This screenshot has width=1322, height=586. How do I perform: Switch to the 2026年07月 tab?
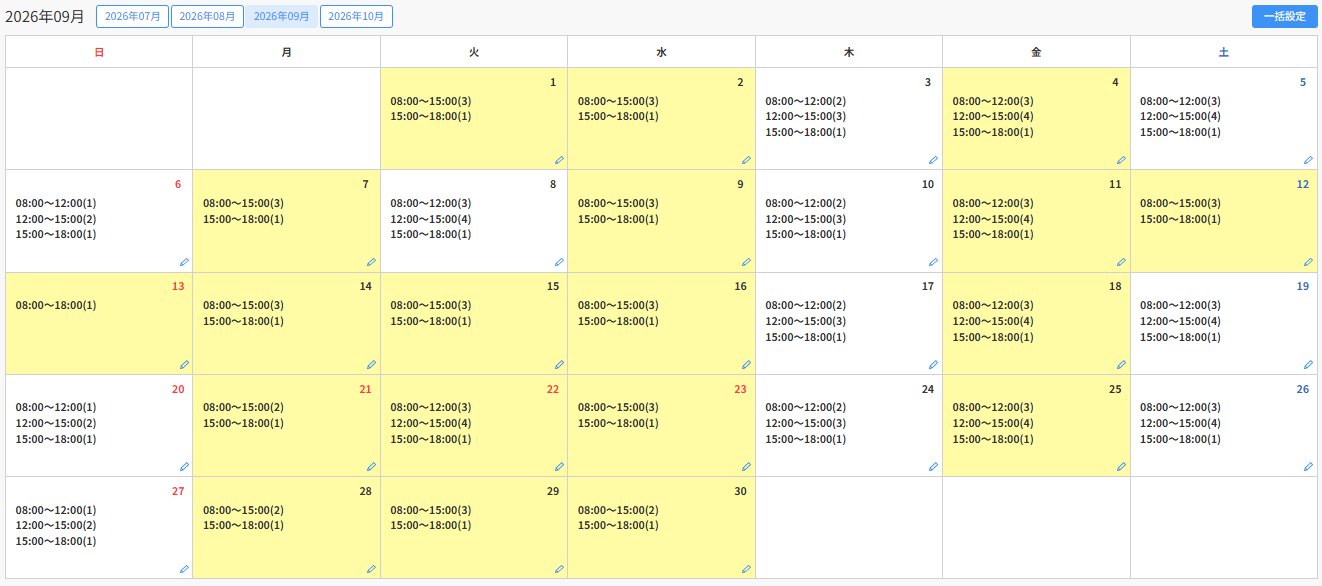click(132, 16)
